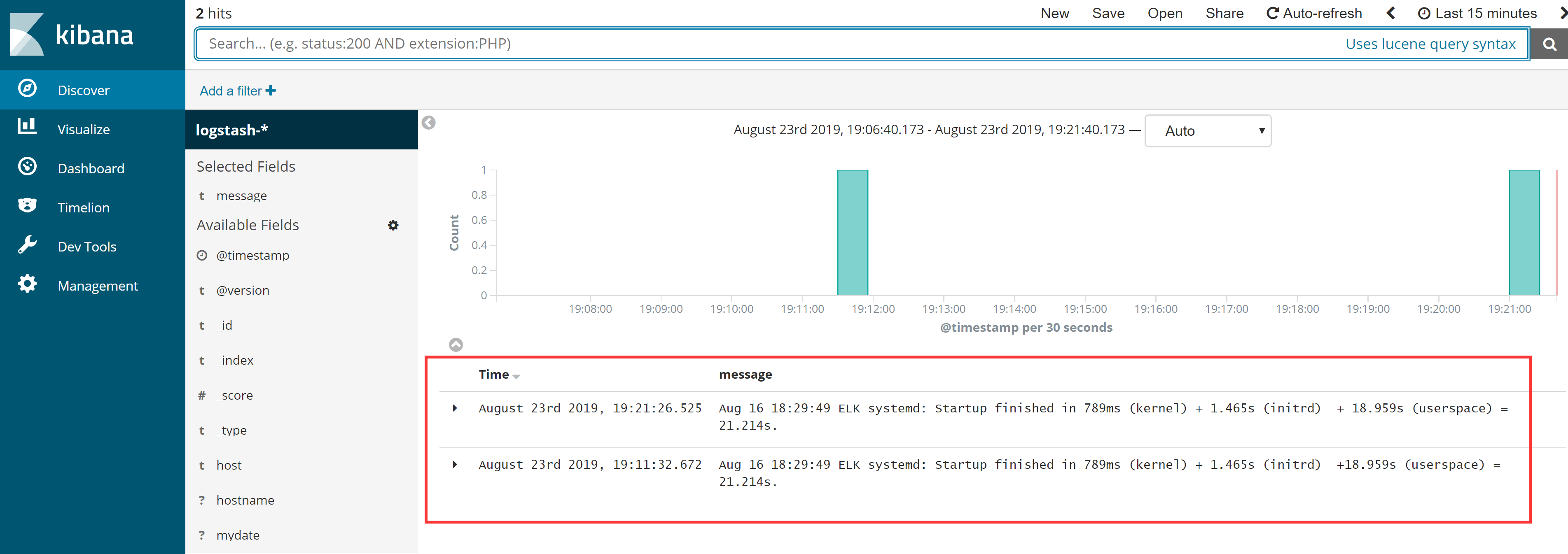Collapse the fields sidebar with arrow
The height and width of the screenshot is (554, 1568).
[428, 123]
